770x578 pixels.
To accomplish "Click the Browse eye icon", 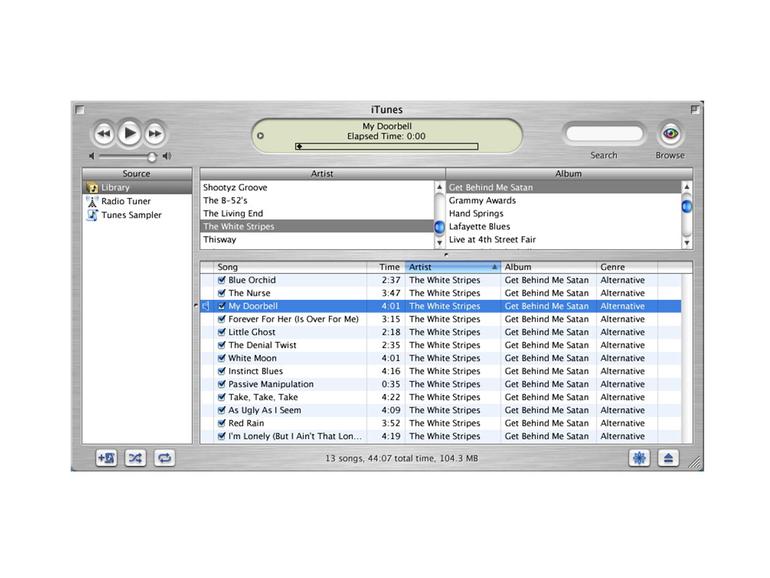I will click(670, 134).
